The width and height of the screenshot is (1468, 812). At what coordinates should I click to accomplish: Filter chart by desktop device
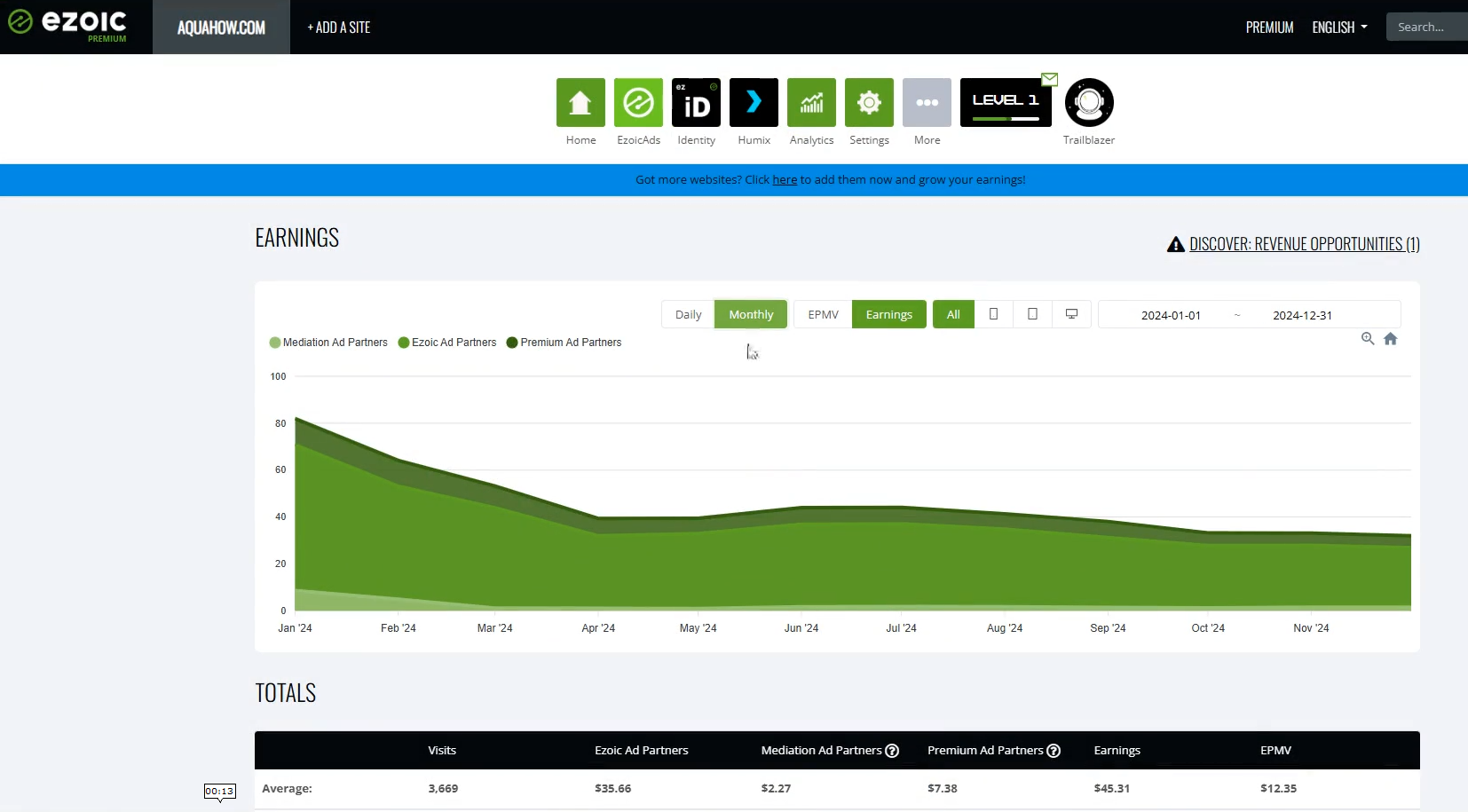pyautogui.click(x=1071, y=314)
